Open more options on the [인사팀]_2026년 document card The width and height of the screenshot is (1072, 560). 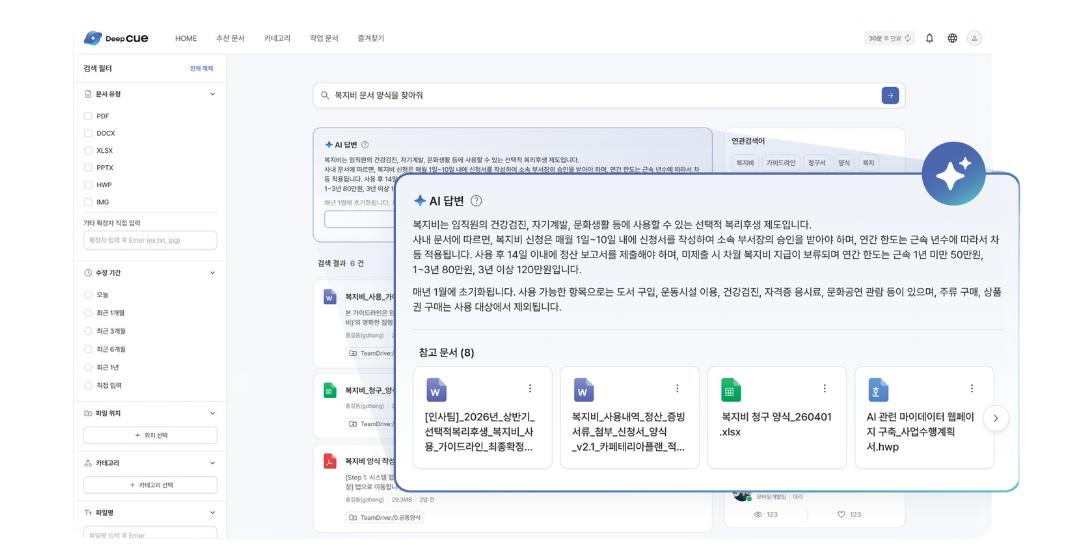(x=530, y=388)
